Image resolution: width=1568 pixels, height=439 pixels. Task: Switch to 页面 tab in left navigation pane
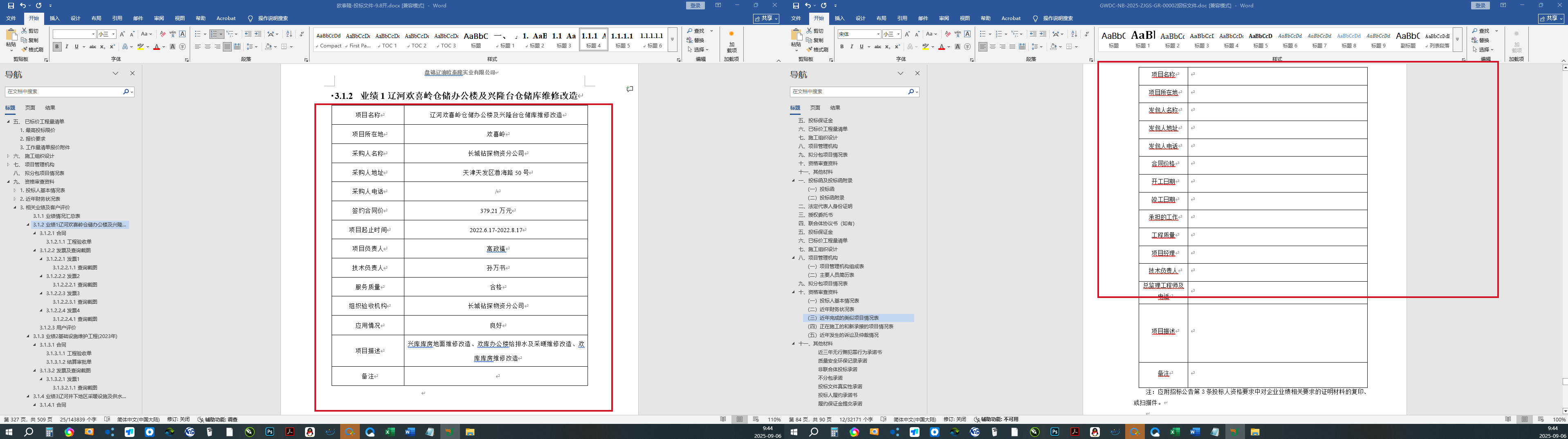[30, 108]
